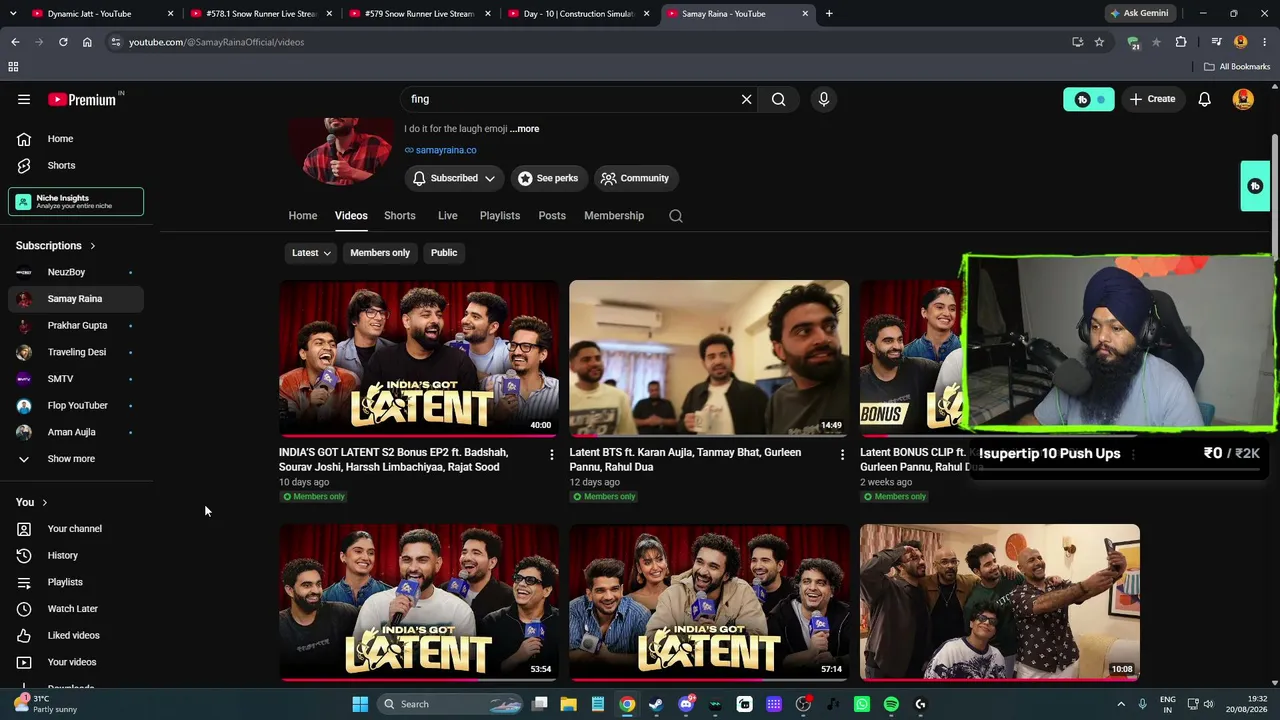The width and height of the screenshot is (1280, 720).
Task: Bookmark this page with the star
Action: coord(1099,42)
